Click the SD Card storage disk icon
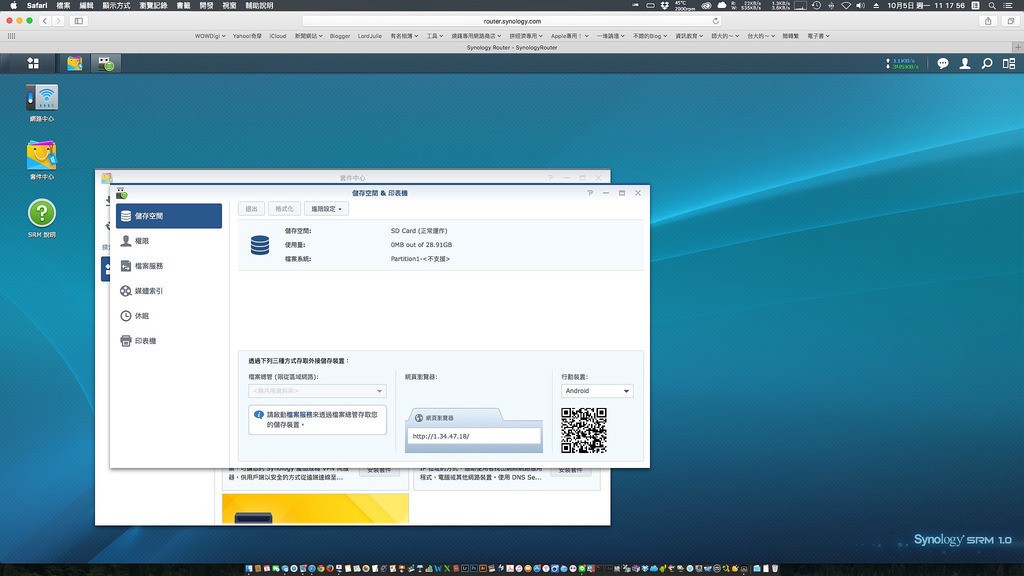 [260, 245]
